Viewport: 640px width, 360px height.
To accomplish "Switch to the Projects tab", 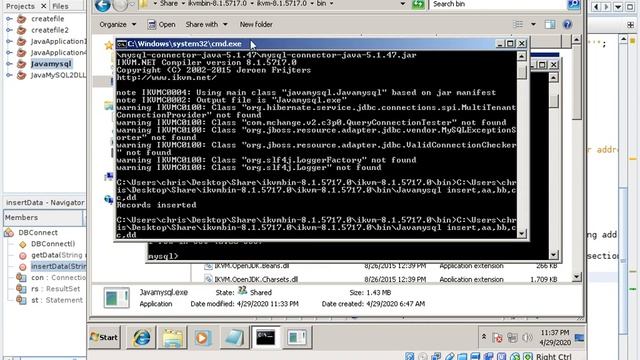I will pos(20,6).
